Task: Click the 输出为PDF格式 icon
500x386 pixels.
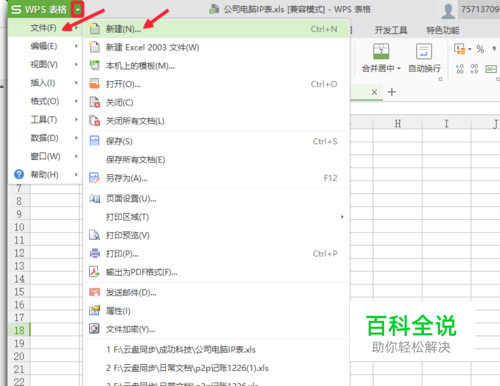Action: (95, 272)
